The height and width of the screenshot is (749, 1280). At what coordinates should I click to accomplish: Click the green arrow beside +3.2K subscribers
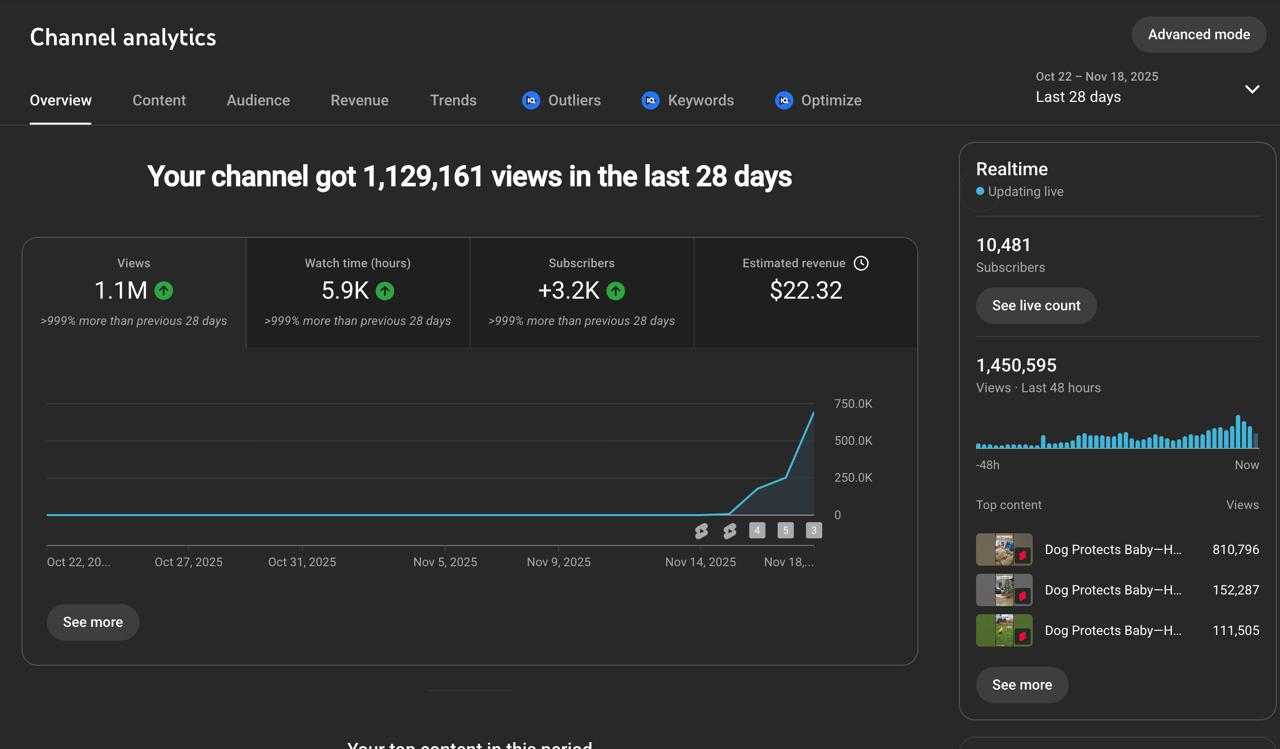click(616, 291)
